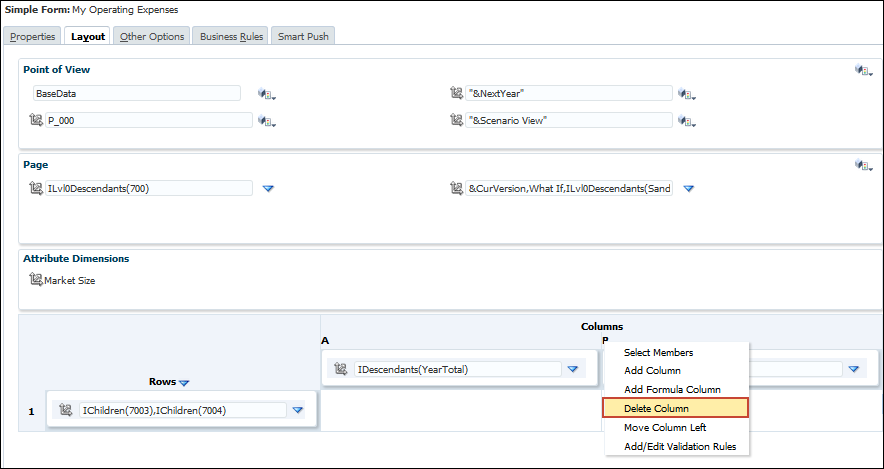Select the Market Size attribute dimension

point(70,280)
